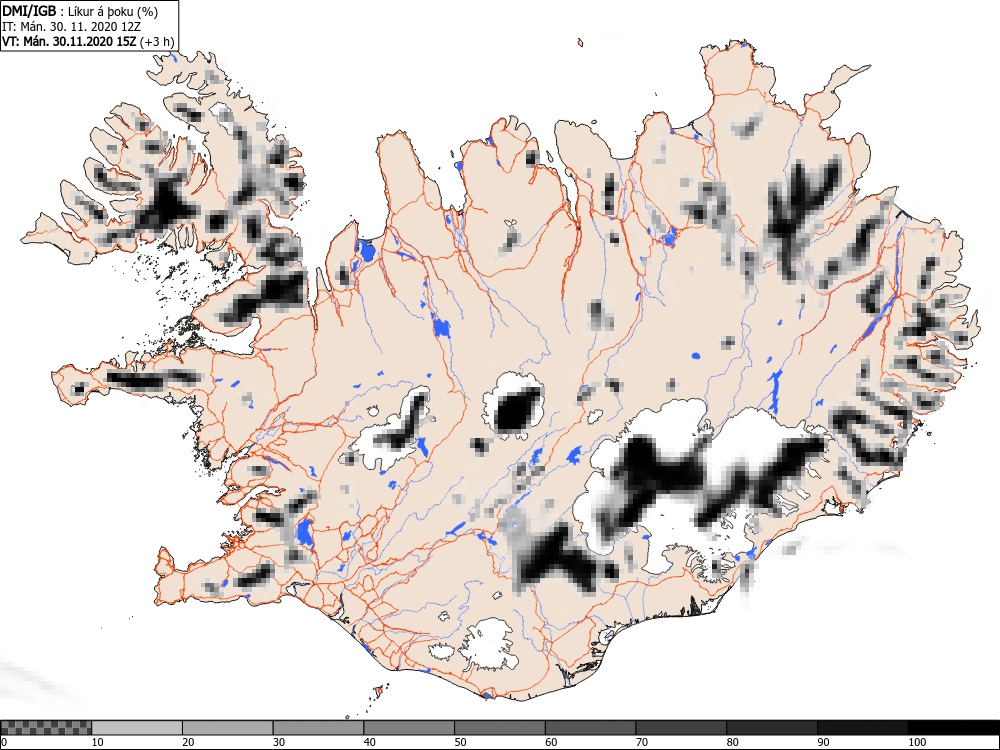Select the 90–100% black legend swatch

point(862,728)
